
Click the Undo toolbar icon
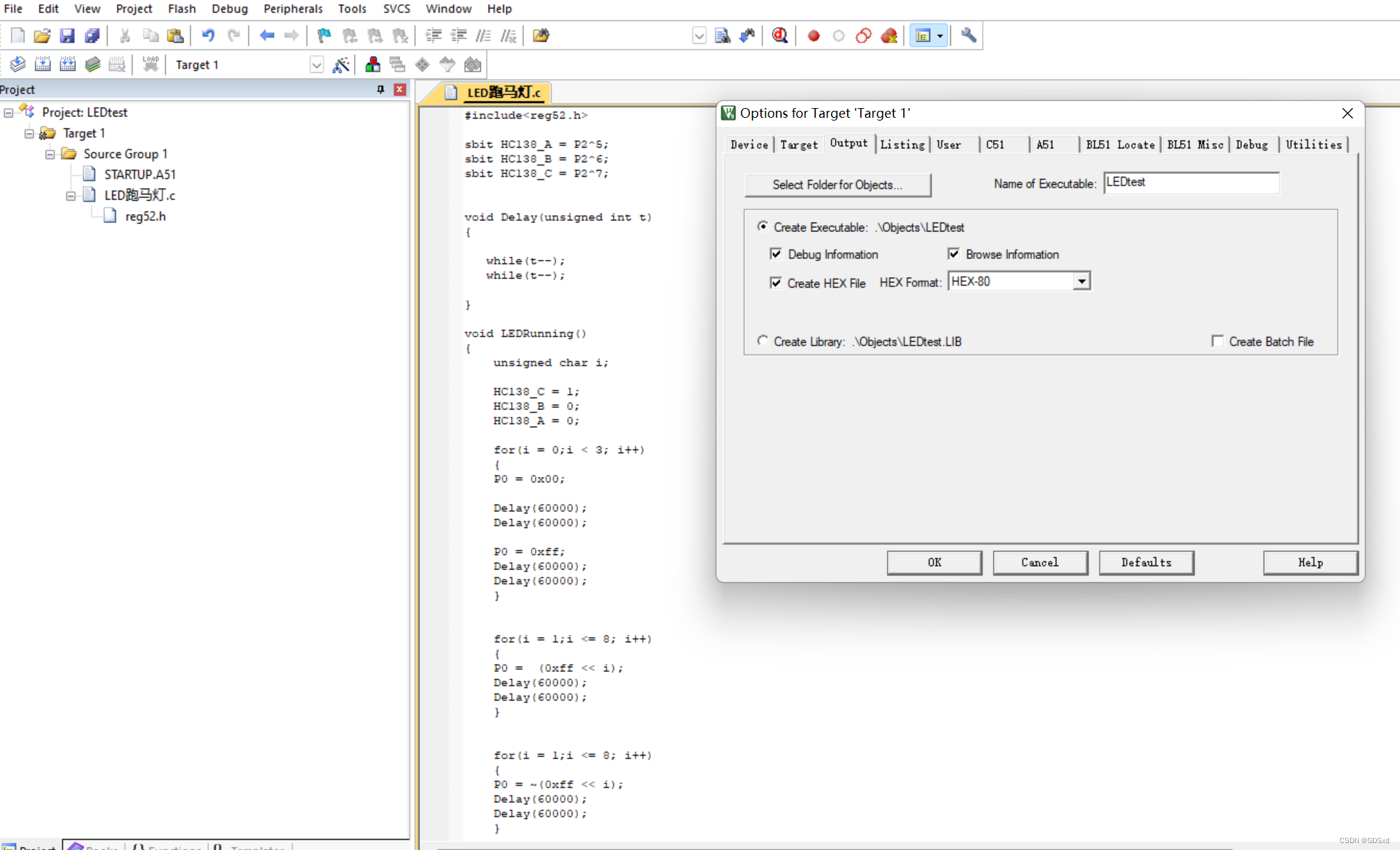(208, 35)
